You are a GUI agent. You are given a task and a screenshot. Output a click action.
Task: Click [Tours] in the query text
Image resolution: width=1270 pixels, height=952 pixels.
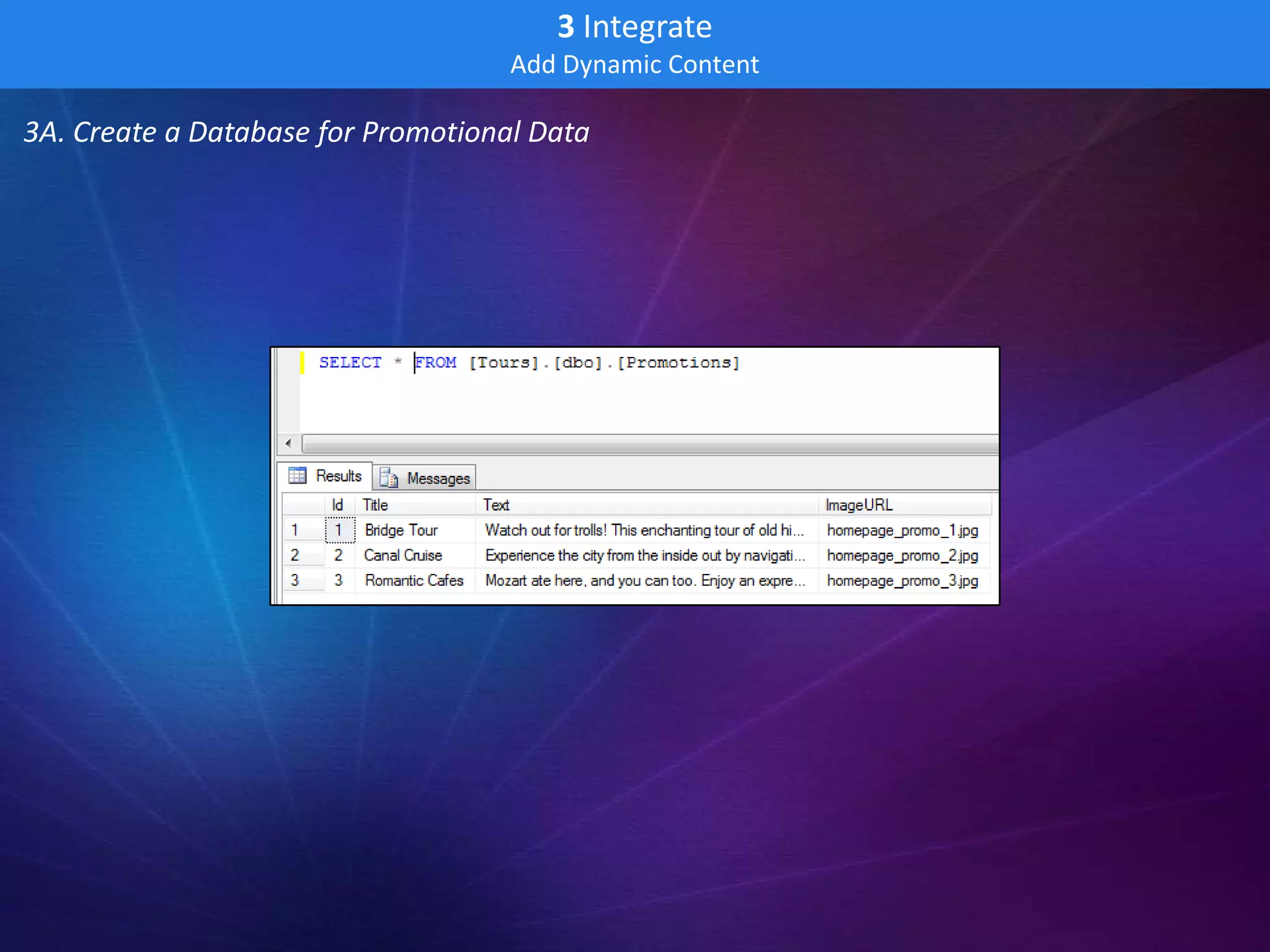pos(504,363)
